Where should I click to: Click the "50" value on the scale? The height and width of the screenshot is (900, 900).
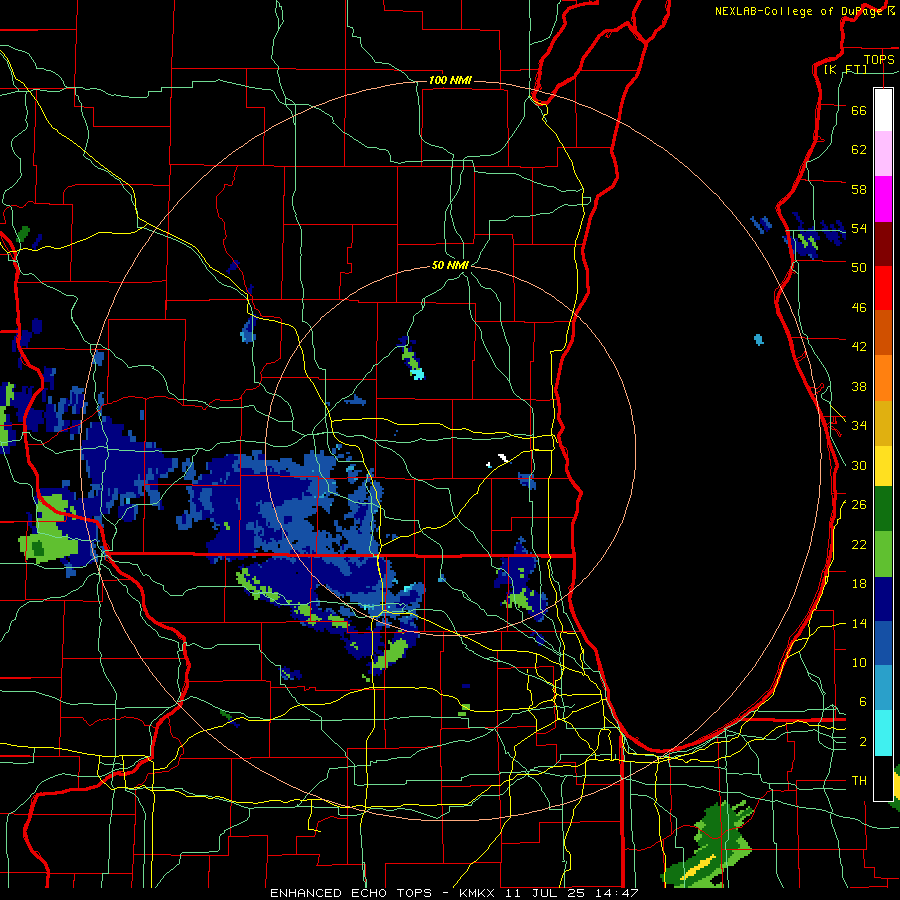click(859, 267)
